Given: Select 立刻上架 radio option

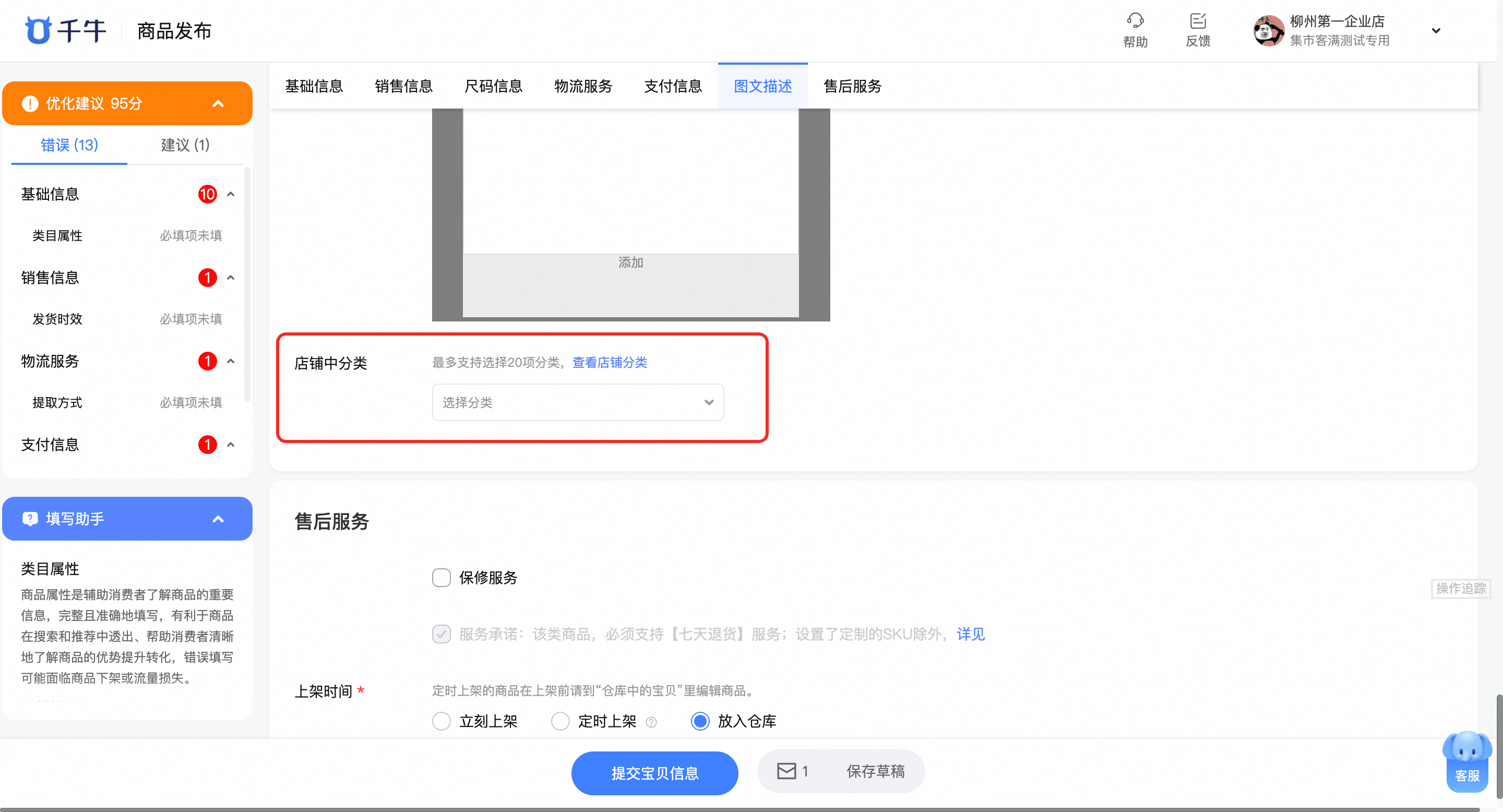Looking at the screenshot, I should (441, 721).
